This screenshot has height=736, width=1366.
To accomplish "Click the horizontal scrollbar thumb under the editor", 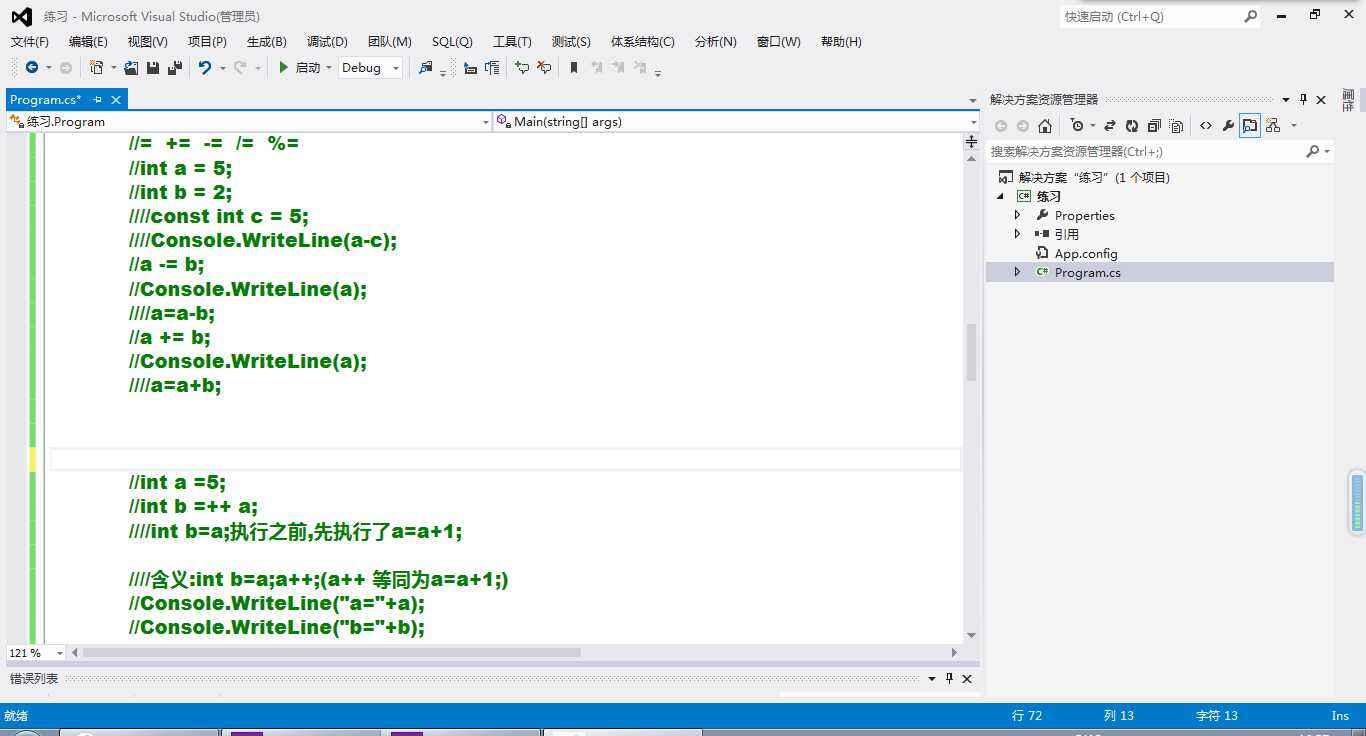I will point(331,652).
